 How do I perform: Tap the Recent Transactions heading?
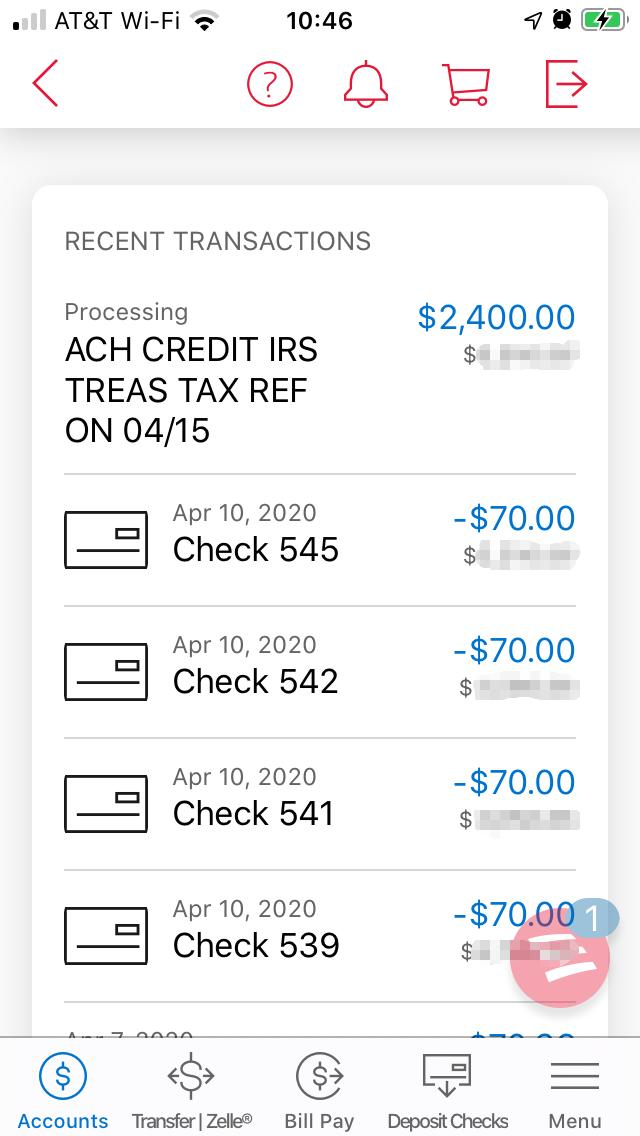tap(218, 241)
